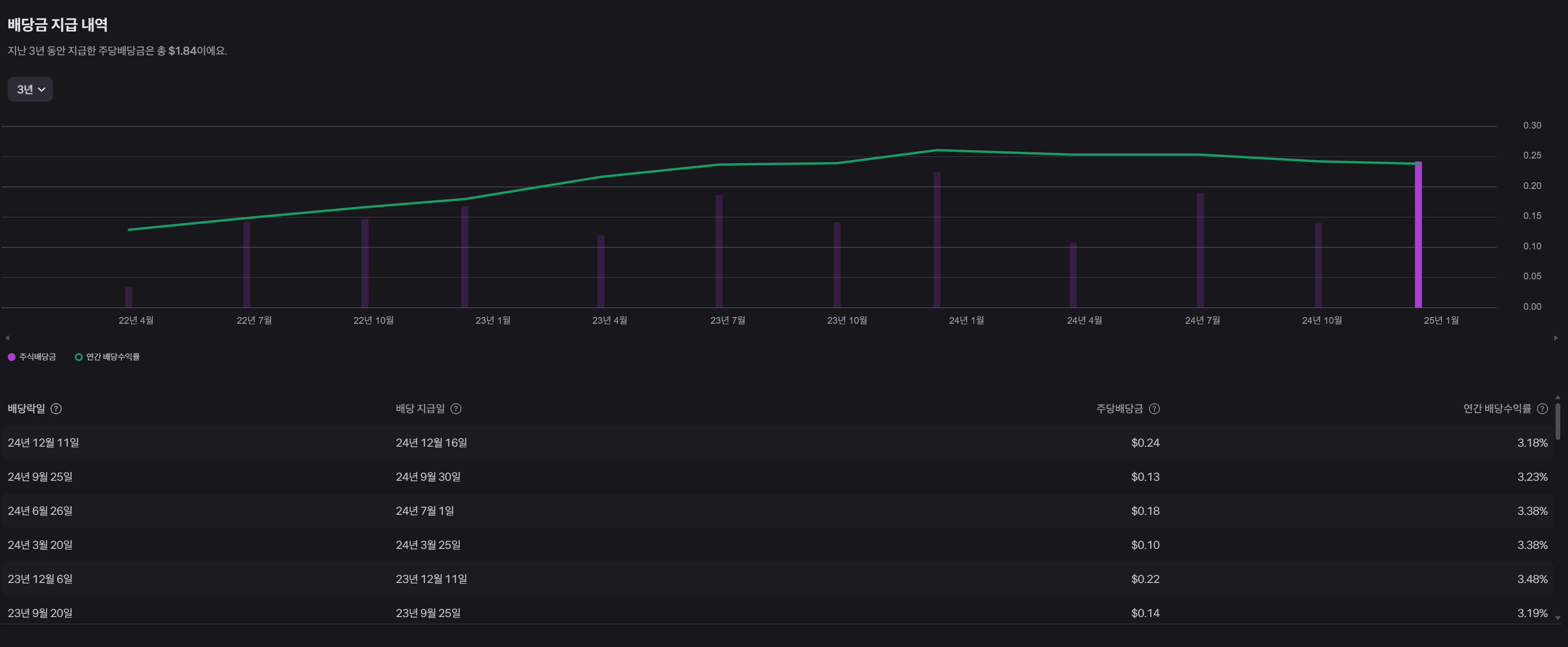Click help icon next to 주당배당금
This screenshot has height=647, width=1568.
click(1154, 408)
